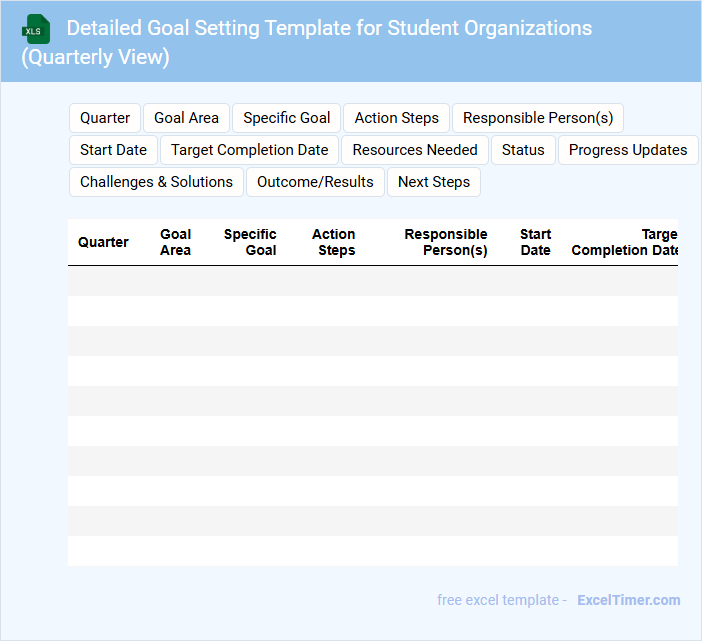The height and width of the screenshot is (641, 702).
Task: Click the Specific Goal tag
Action: [x=286, y=118]
